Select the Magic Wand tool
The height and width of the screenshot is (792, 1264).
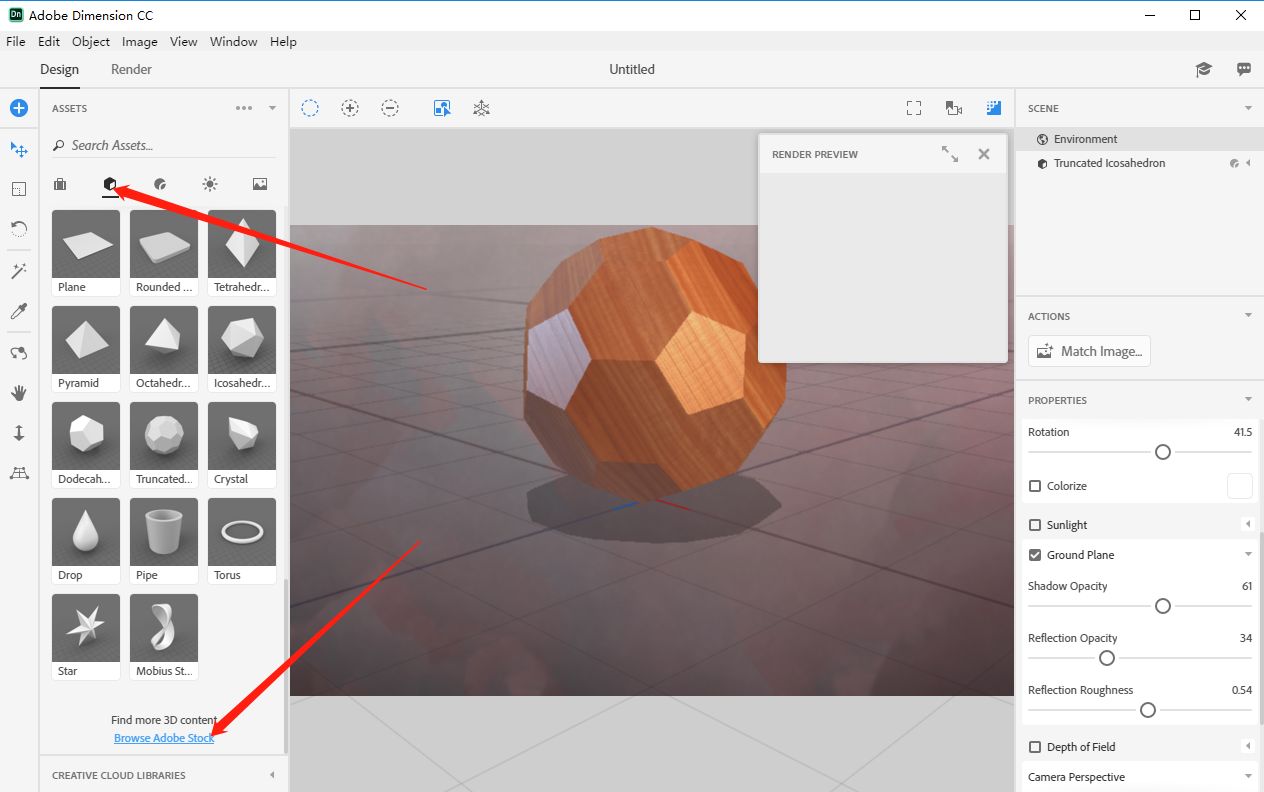click(19, 271)
